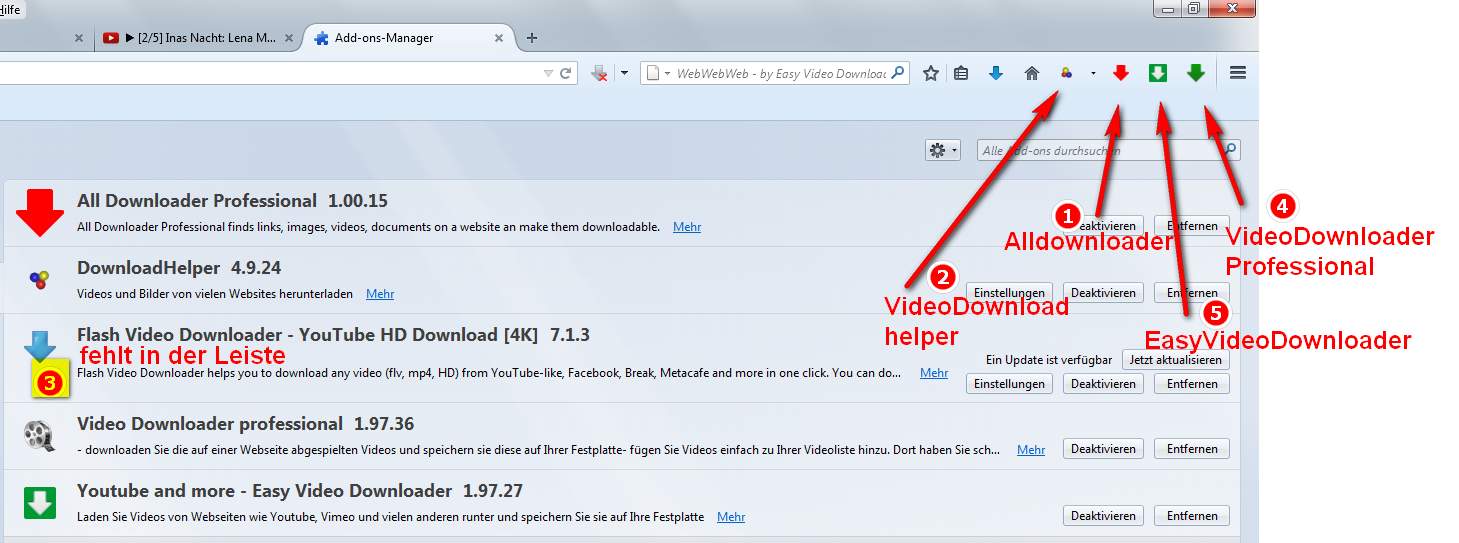Close the leftmost partially visible tab

79,38
